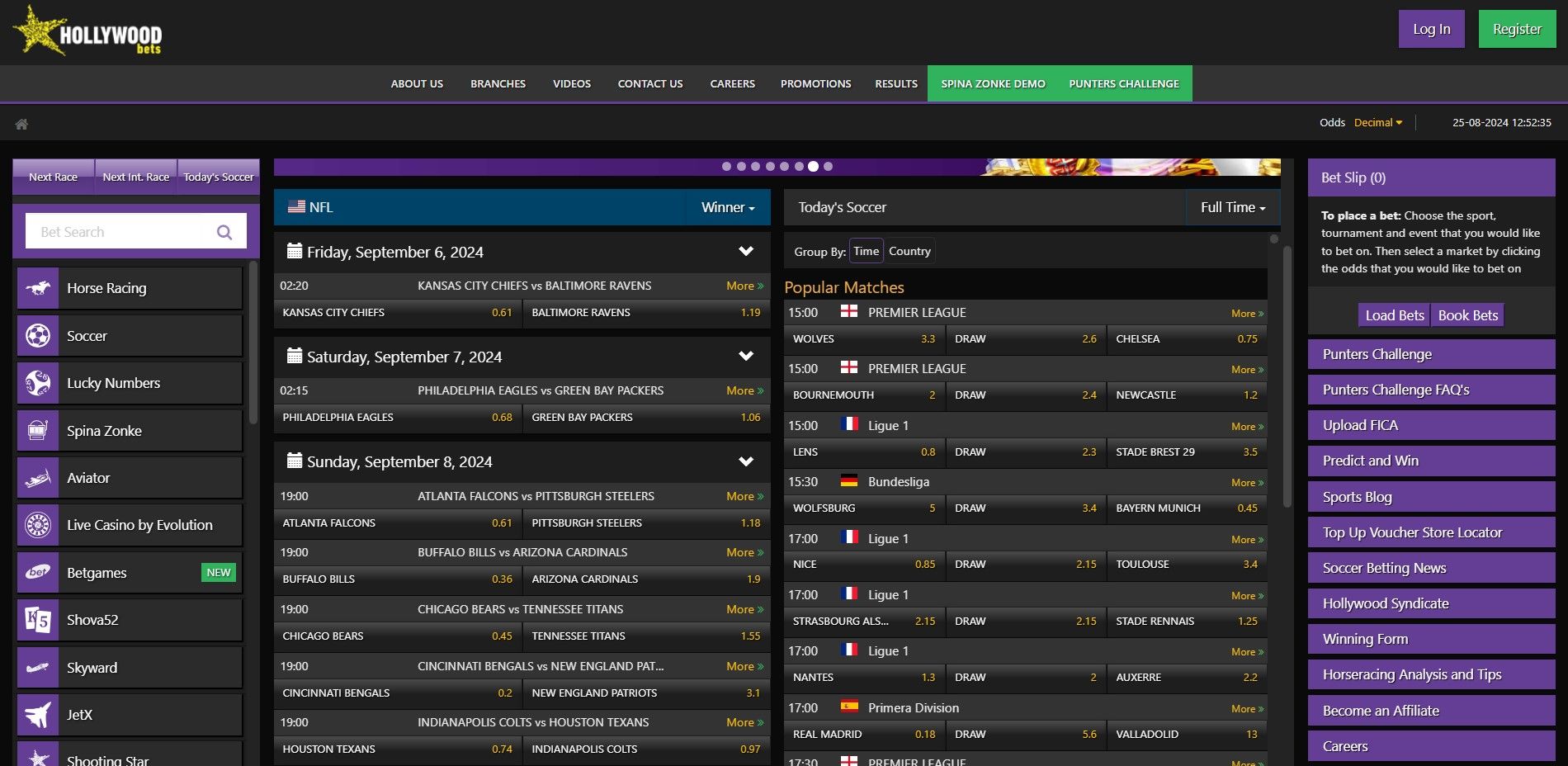Open the Full Time market dropdown
The height and width of the screenshot is (766, 1568).
tap(1233, 207)
